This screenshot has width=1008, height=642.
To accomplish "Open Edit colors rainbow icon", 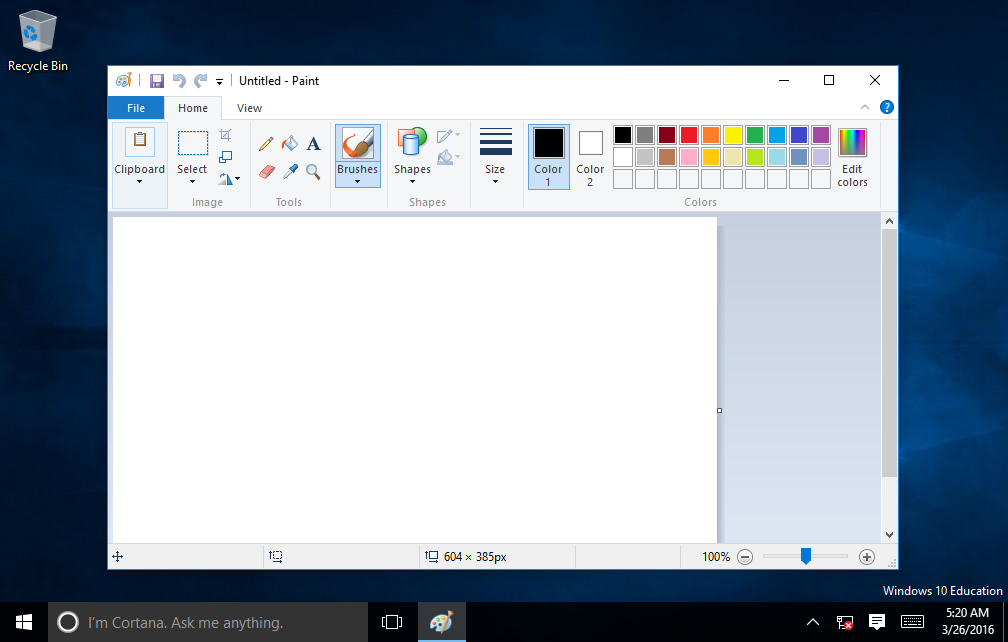I will (852, 143).
